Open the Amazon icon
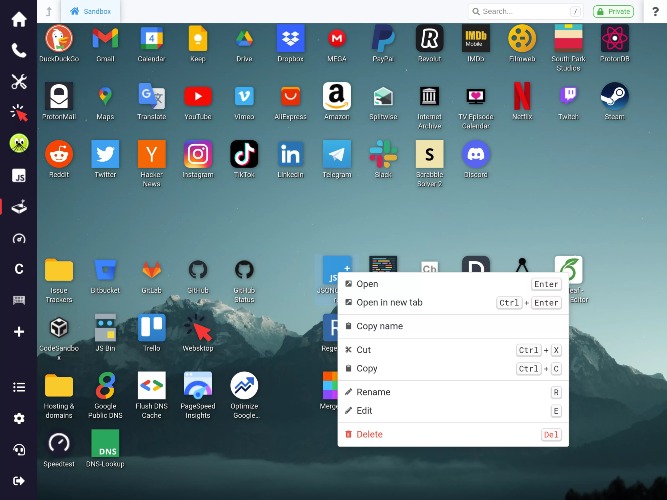Image resolution: width=667 pixels, height=500 pixels. click(337, 96)
